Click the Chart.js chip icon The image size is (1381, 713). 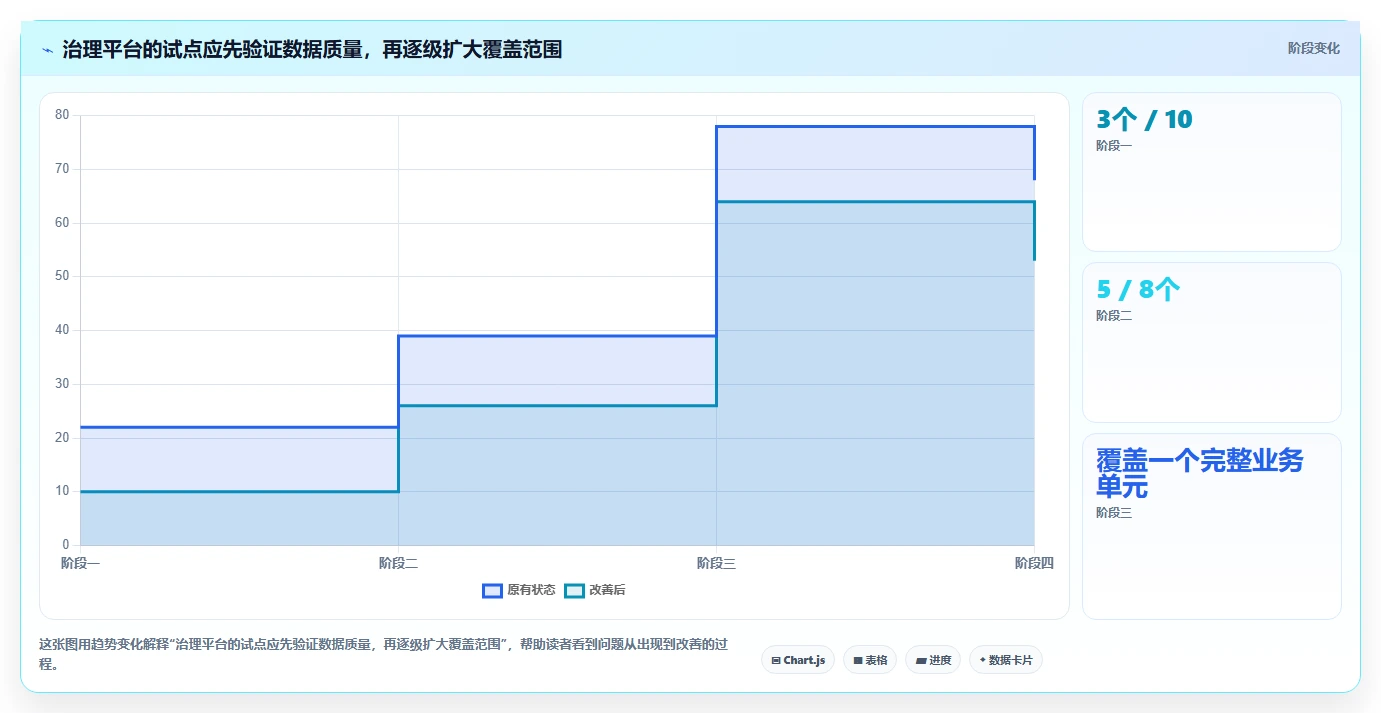click(x=776, y=660)
